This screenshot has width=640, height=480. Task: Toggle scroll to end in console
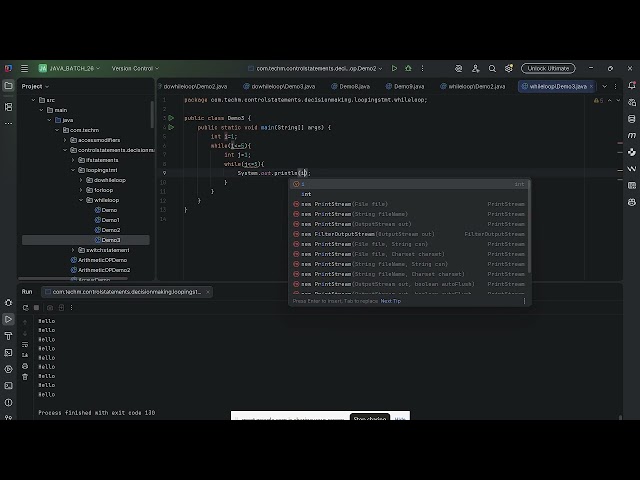tap(25, 356)
